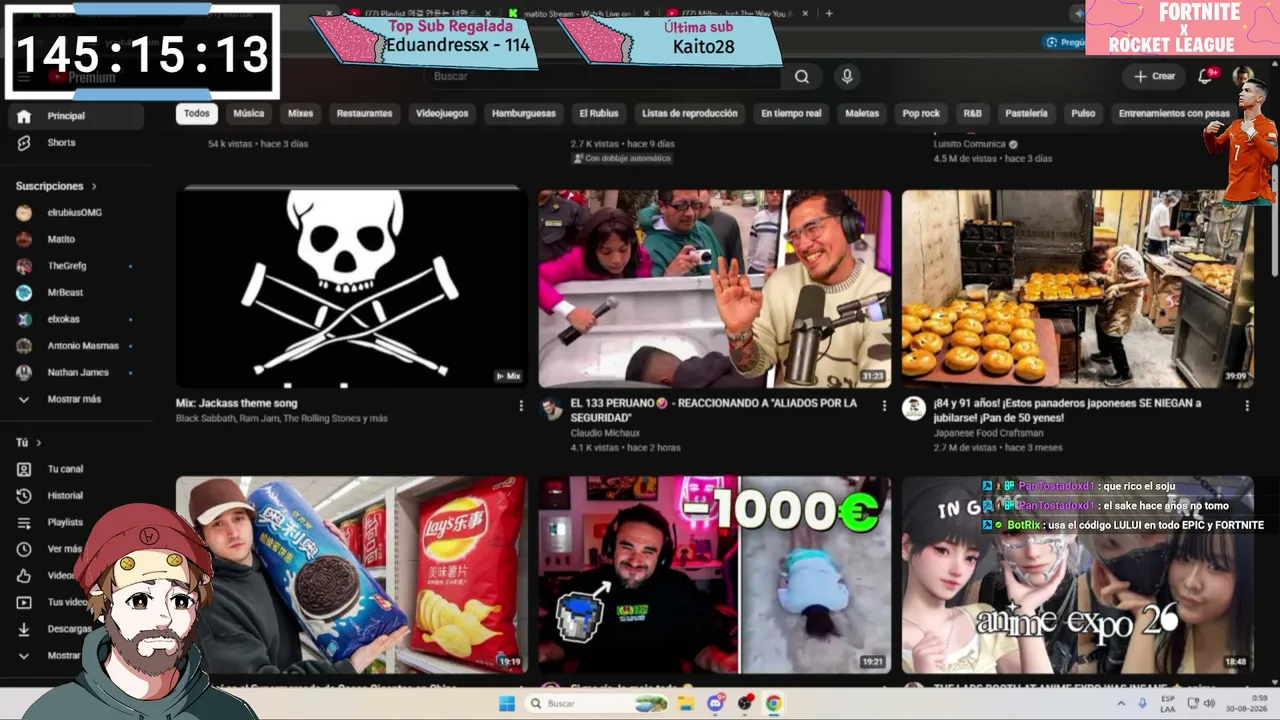Open Chrome from the taskbar
Viewport: 1280px width, 720px height.
[x=774, y=704]
